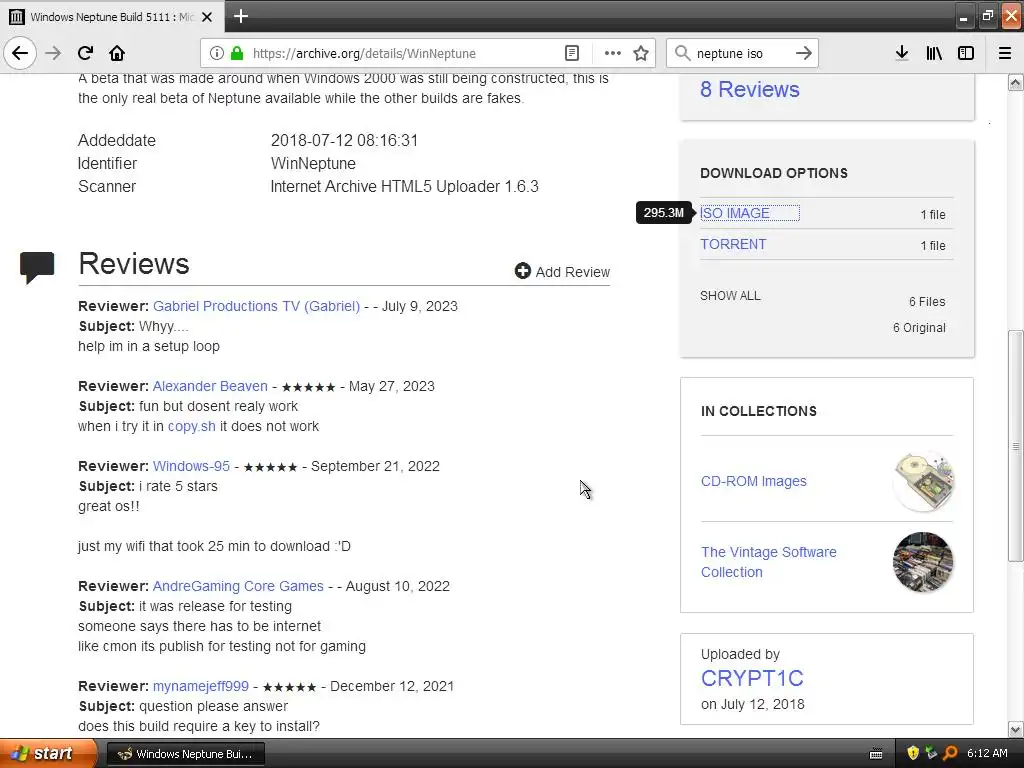Open Windows-95 reviewer profile
The width and height of the screenshot is (1024, 768).
coord(191,466)
